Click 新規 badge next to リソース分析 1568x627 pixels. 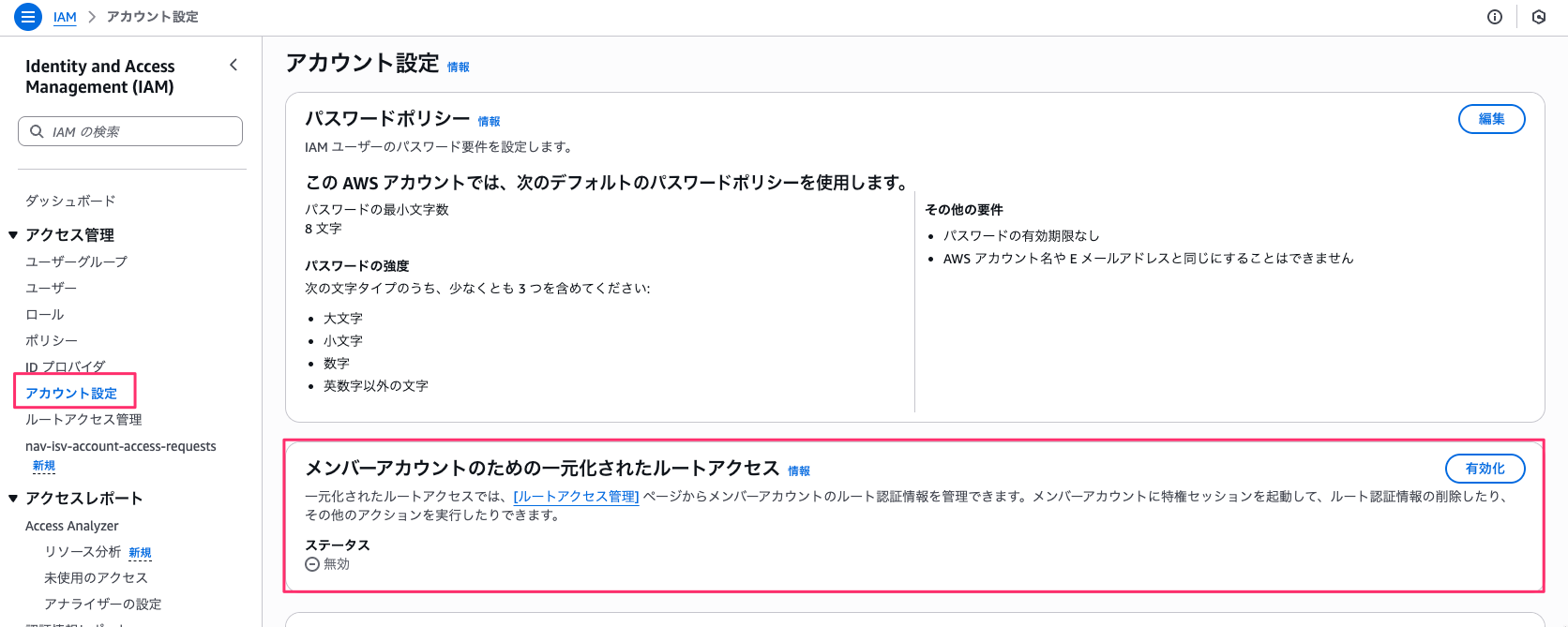coord(140,553)
